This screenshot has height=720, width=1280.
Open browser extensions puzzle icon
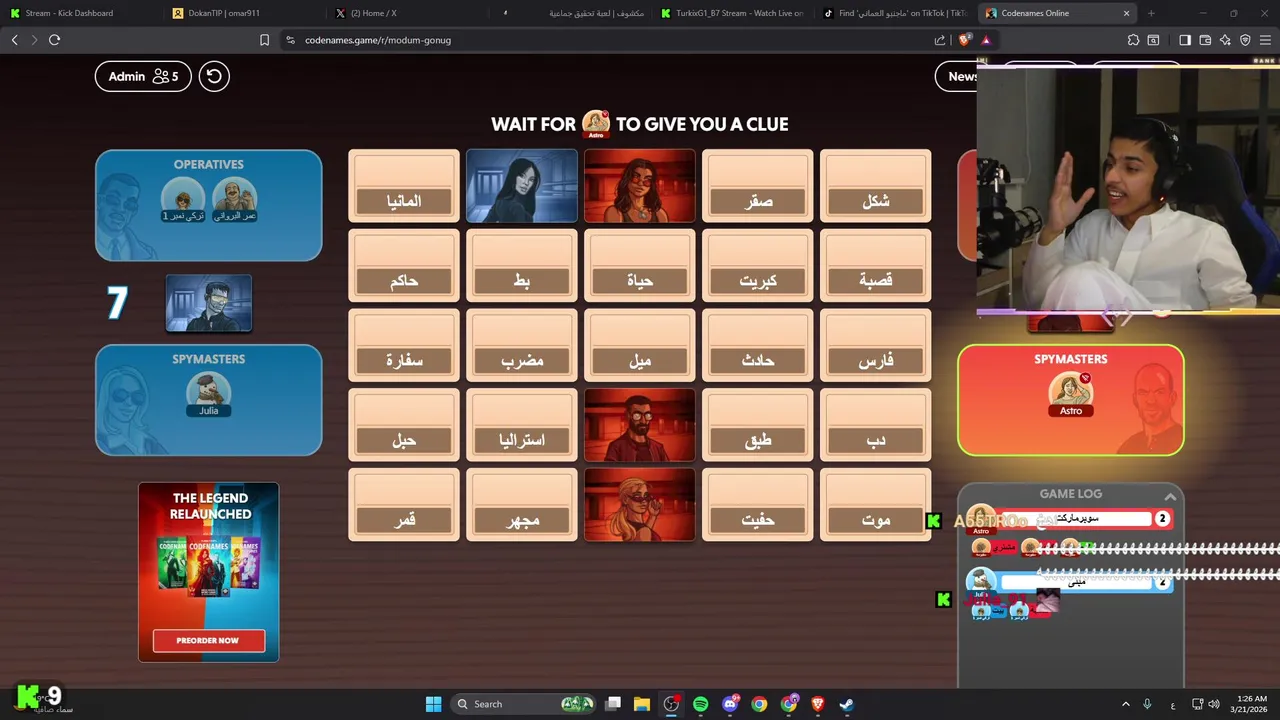coord(1133,40)
